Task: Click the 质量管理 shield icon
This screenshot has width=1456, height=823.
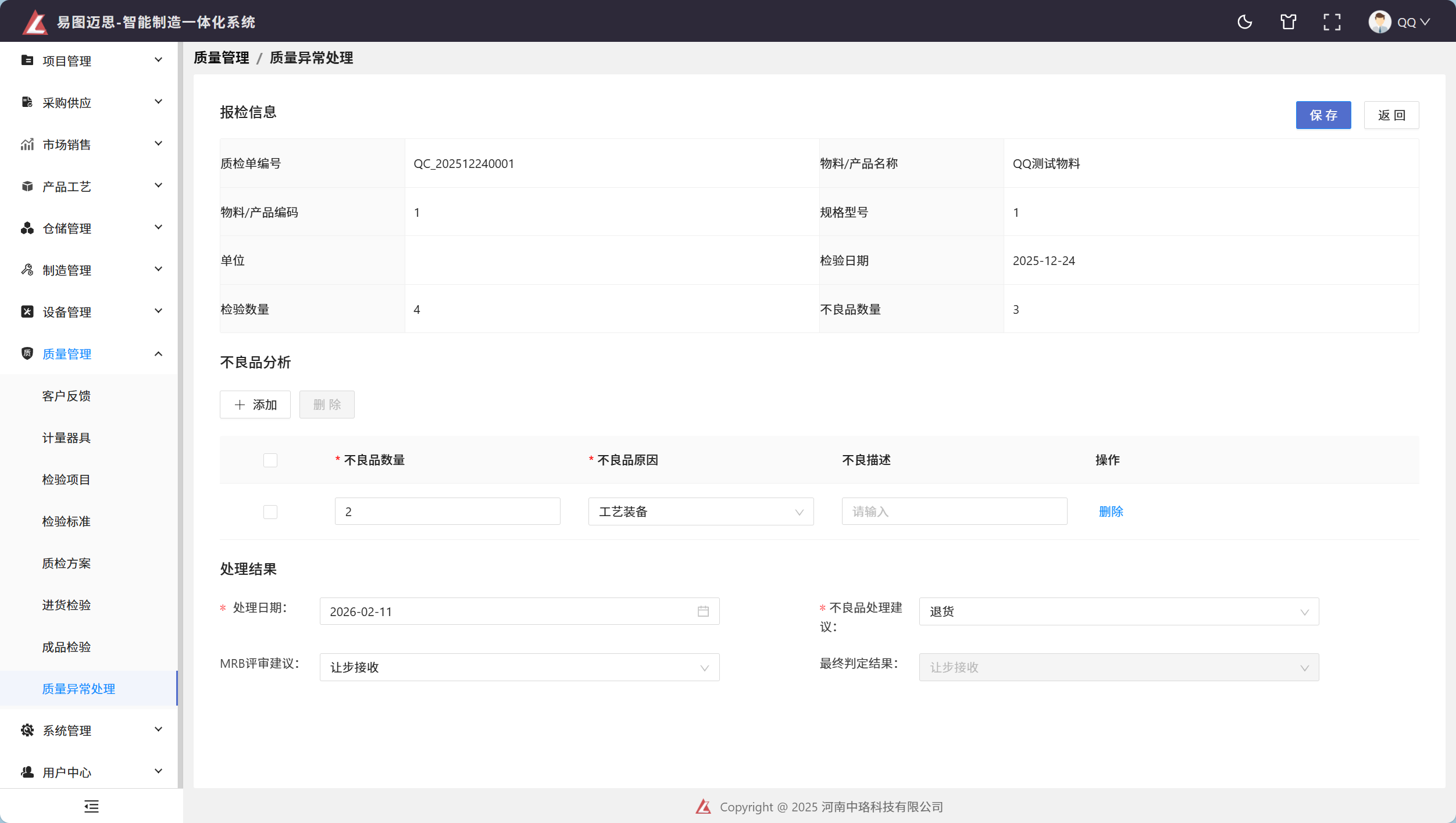Action: coord(27,353)
